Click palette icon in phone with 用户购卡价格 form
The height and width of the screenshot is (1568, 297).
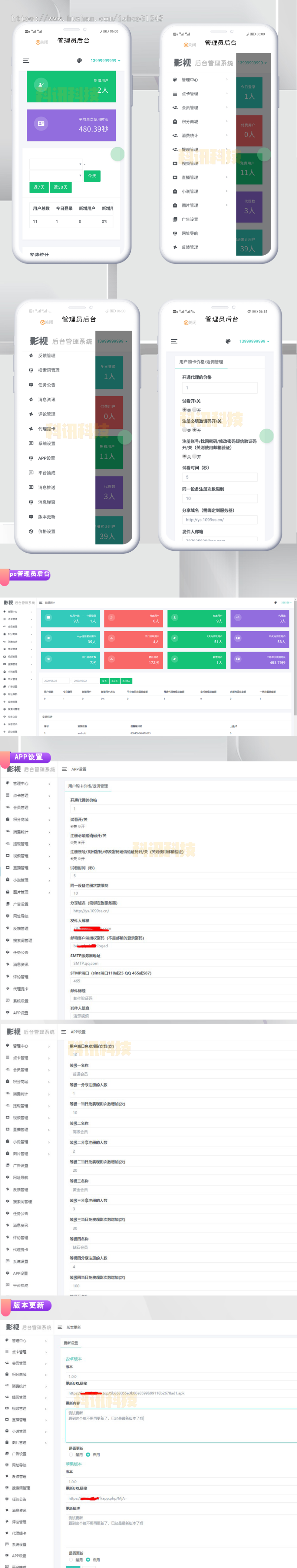(x=228, y=342)
